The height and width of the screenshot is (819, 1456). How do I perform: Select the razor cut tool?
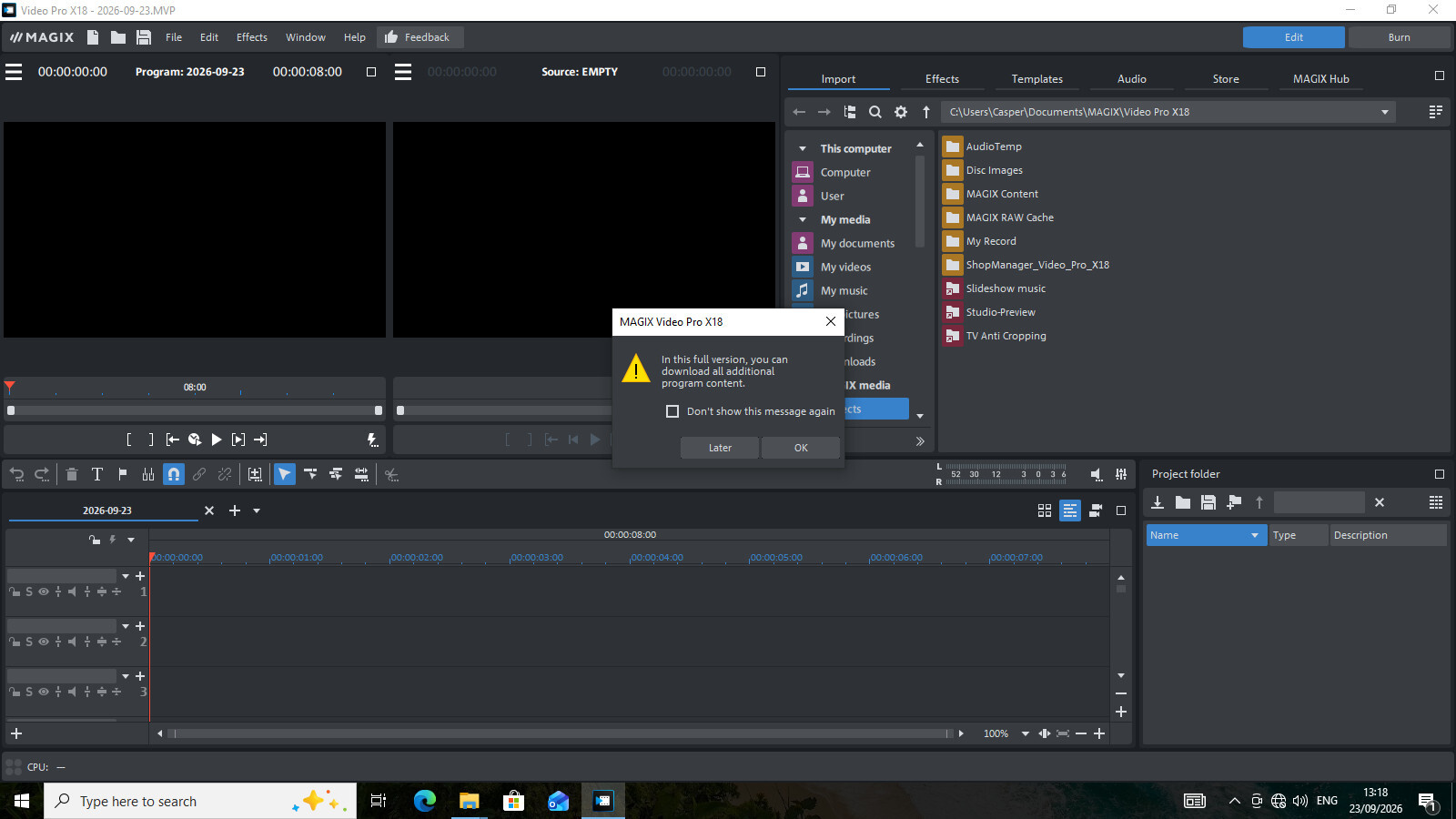click(x=392, y=474)
